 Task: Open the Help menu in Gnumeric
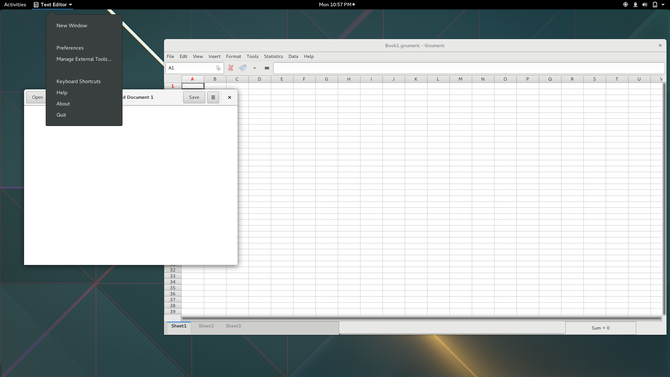coord(309,56)
